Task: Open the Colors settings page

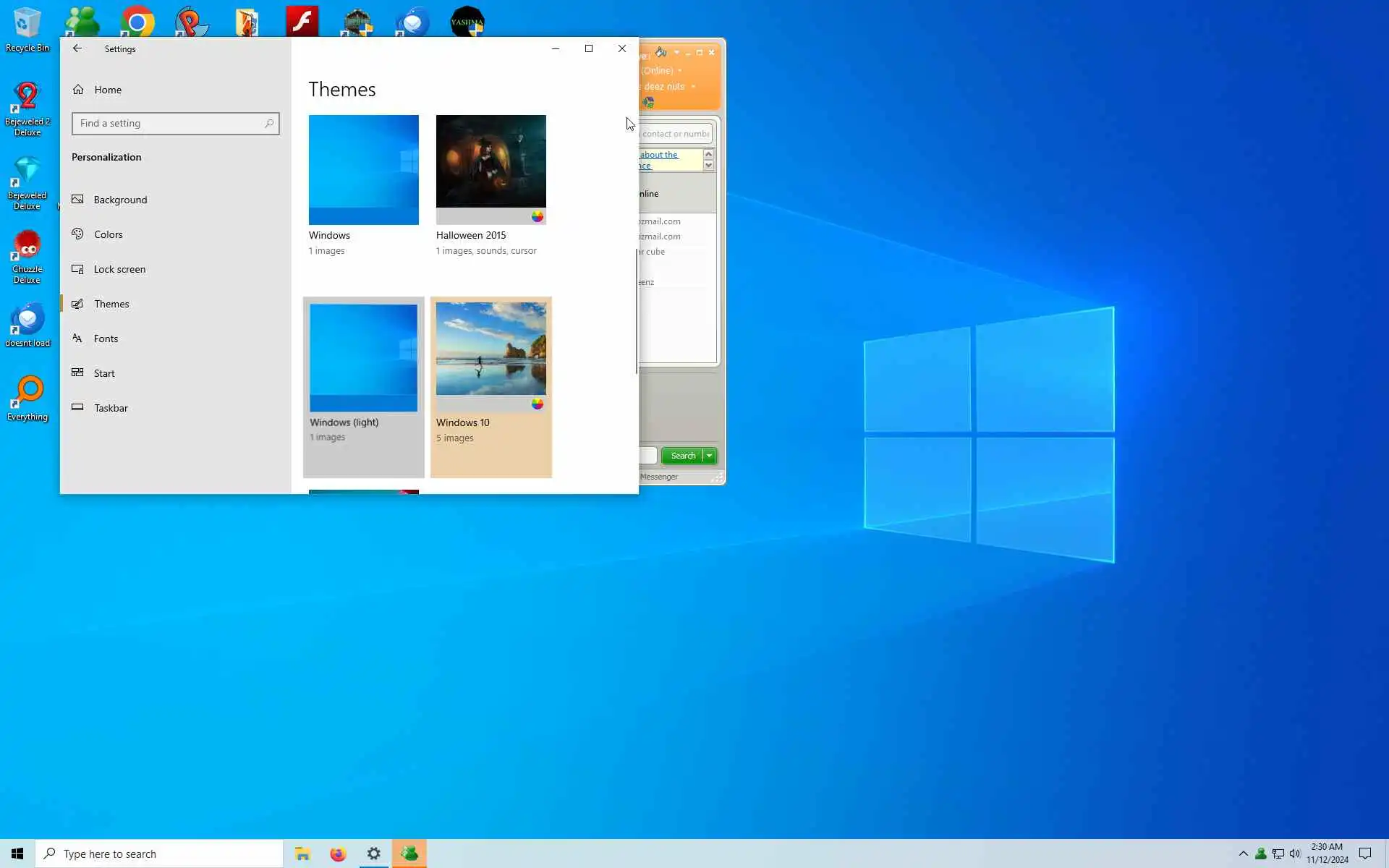Action: (x=108, y=234)
